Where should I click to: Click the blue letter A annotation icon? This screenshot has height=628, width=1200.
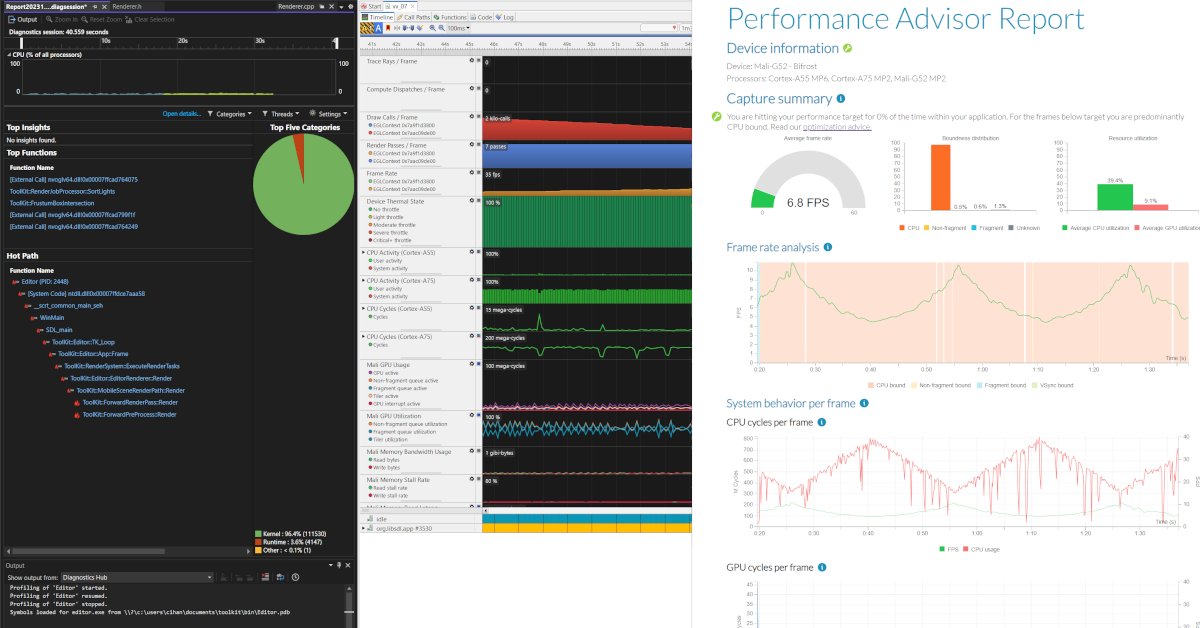(378, 28)
